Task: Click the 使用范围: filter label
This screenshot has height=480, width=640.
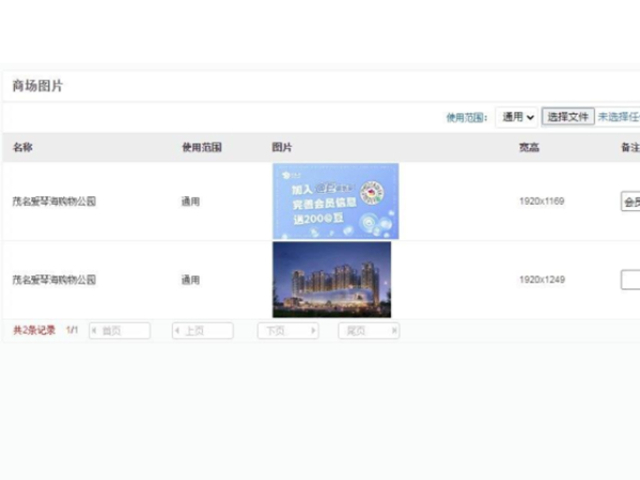Action: click(467, 118)
